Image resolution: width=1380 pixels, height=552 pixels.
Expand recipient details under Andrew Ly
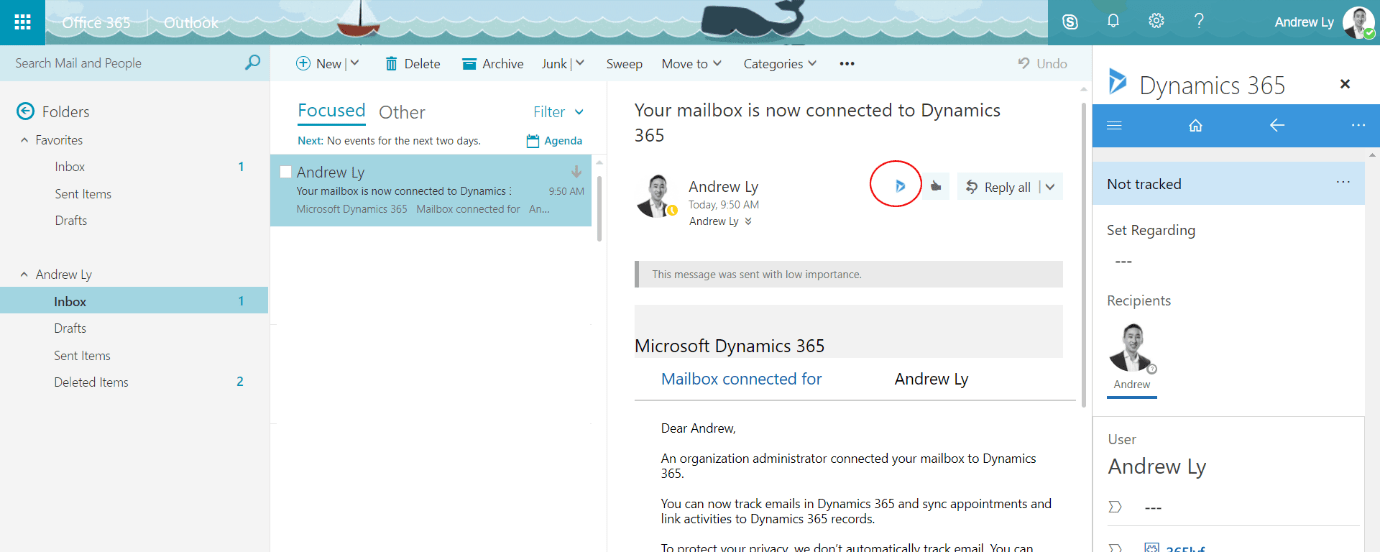coord(747,222)
